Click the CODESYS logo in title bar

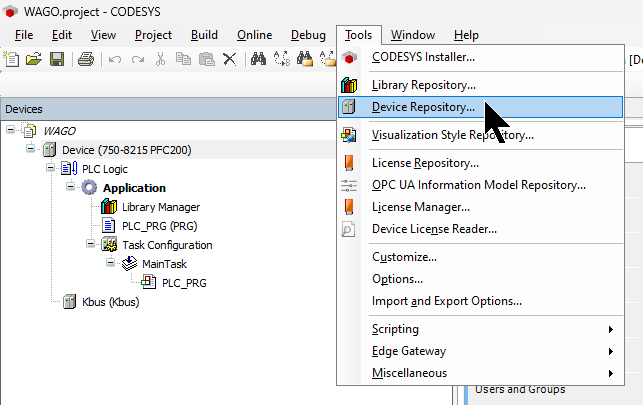click(x=10, y=11)
